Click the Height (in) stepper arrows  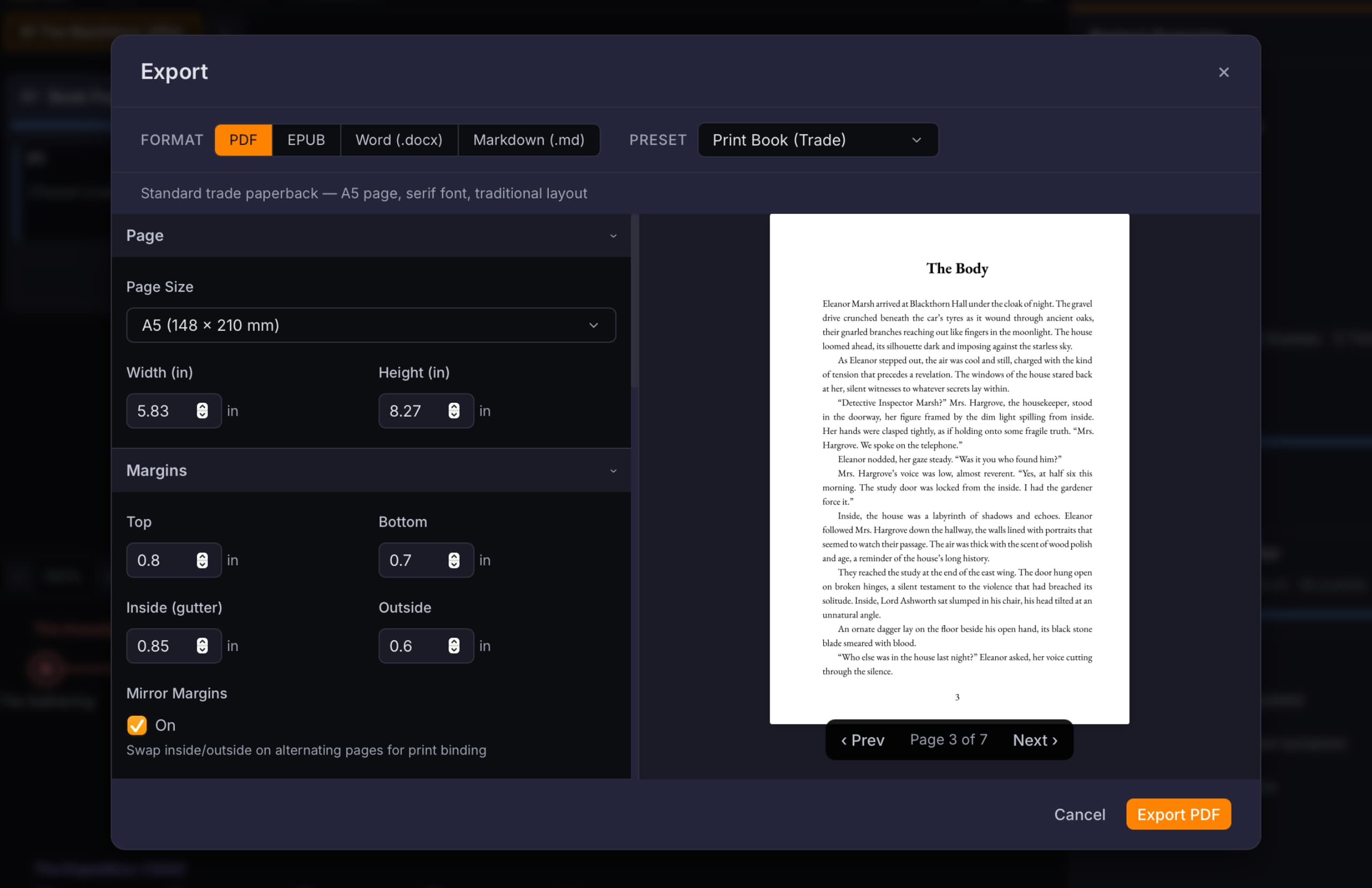454,411
